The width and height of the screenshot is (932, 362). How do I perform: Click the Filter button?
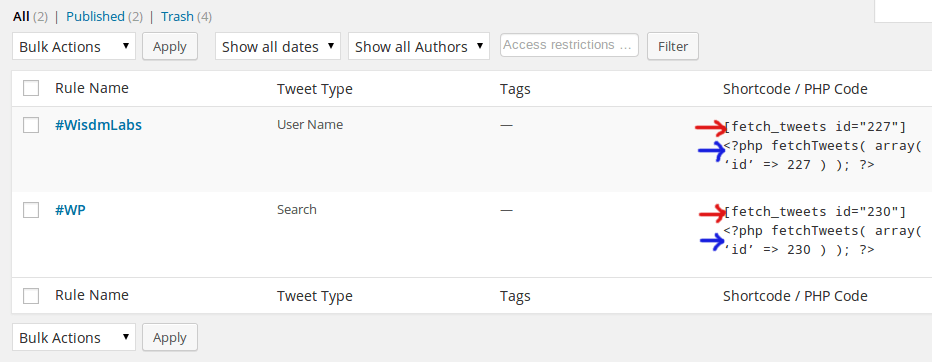click(673, 46)
